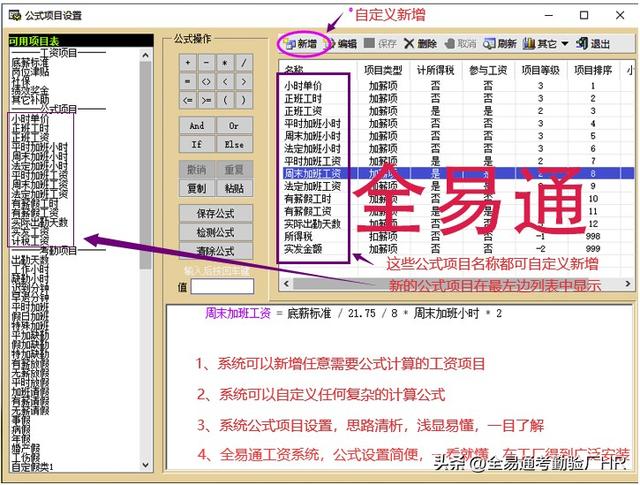Insert the greater-than > operator
The image size is (640, 485).
pyautogui.click(x=244, y=82)
